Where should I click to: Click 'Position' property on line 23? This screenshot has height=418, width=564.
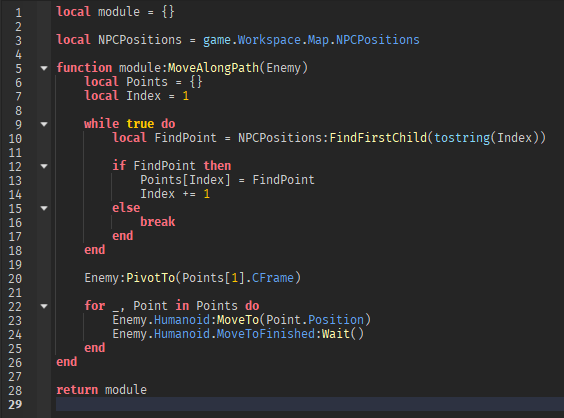336,319
